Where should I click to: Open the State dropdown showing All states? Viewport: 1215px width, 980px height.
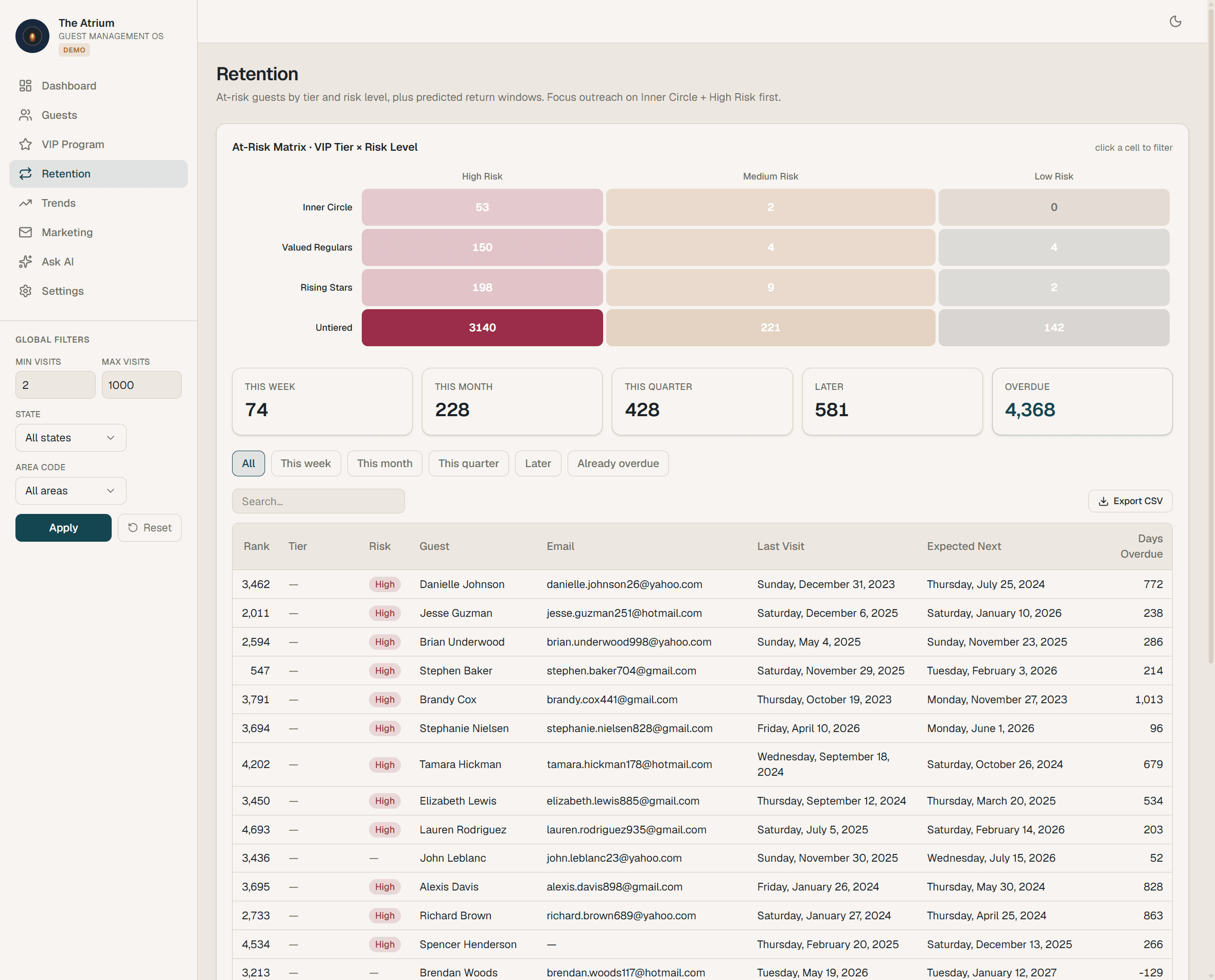coord(71,438)
